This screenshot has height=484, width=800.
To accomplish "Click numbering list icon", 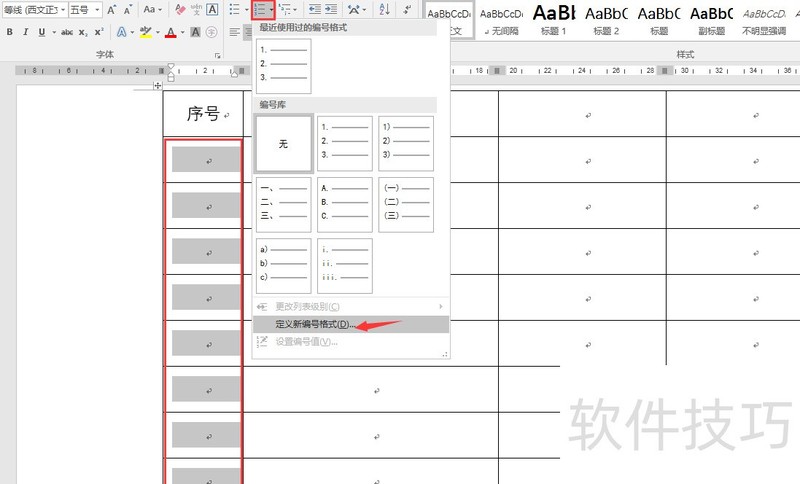I will (260, 9).
